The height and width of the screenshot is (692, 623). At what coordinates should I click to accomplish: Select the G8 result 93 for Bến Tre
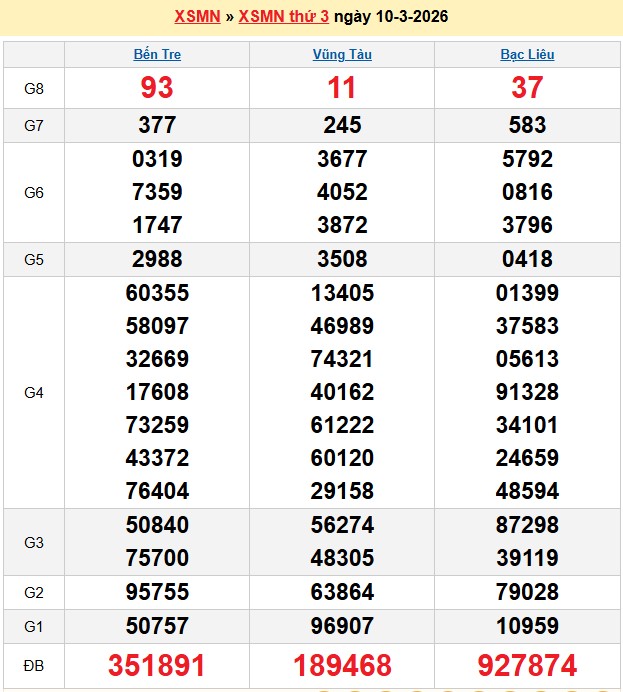(157, 88)
